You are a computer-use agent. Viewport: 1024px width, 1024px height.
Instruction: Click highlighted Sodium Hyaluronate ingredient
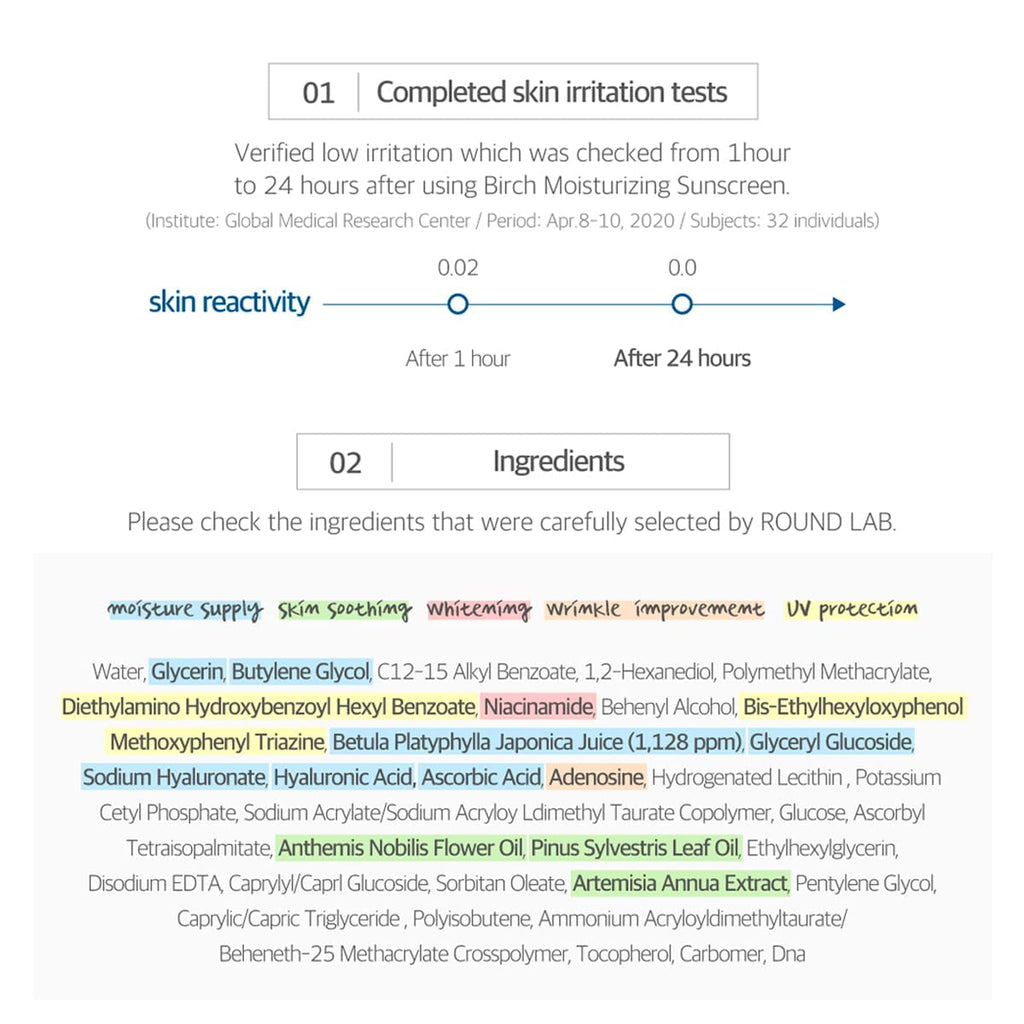point(174,777)
